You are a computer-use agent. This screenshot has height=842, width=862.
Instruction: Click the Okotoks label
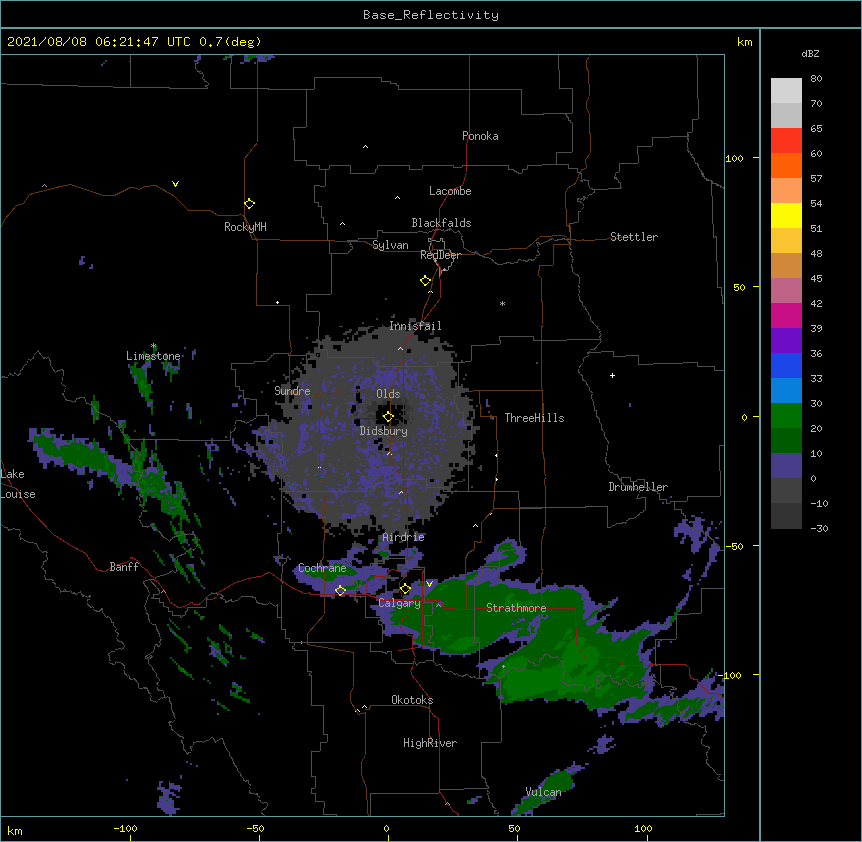412,700
